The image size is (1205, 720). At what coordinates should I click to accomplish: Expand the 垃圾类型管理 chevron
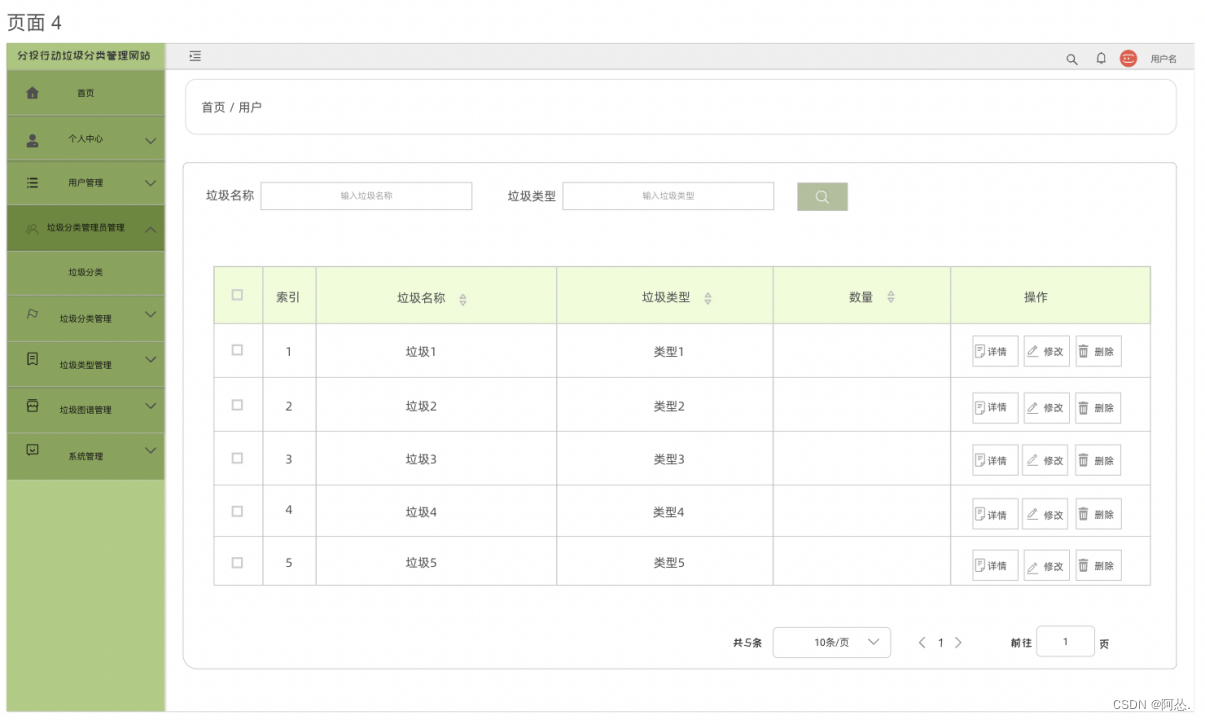pos(151,359)
